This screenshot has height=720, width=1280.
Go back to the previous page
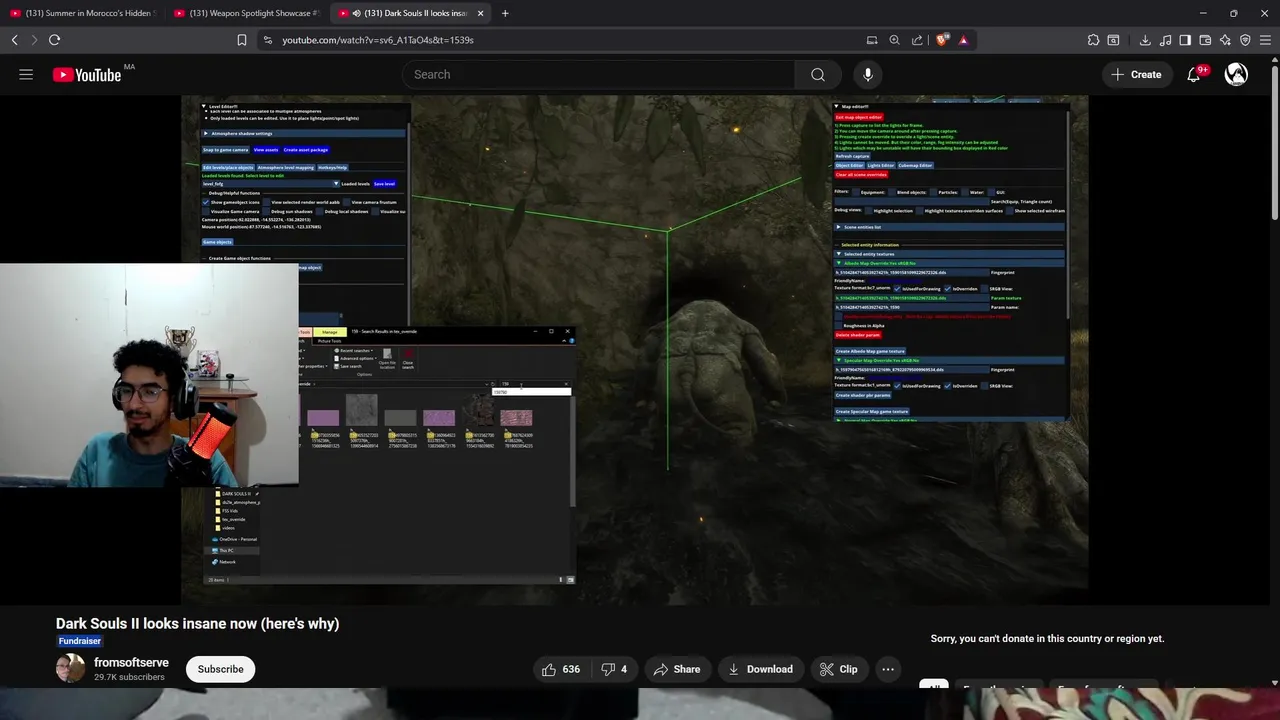click(x=14, y=40)
